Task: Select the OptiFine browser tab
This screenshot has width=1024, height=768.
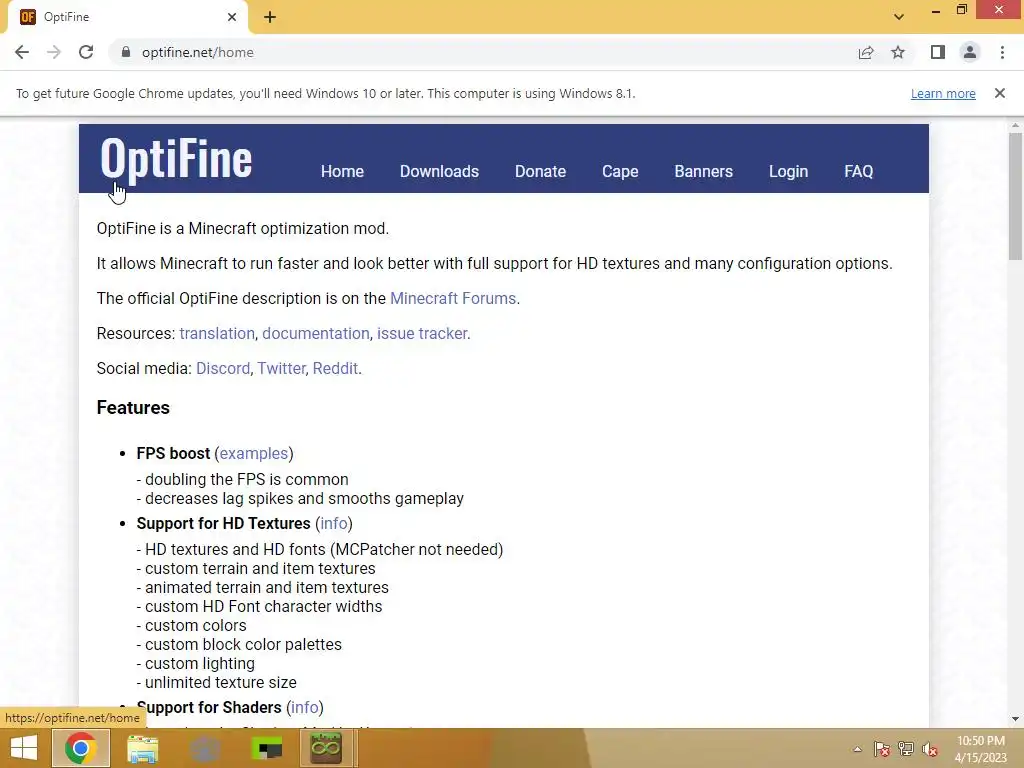Action: point(127,17)
